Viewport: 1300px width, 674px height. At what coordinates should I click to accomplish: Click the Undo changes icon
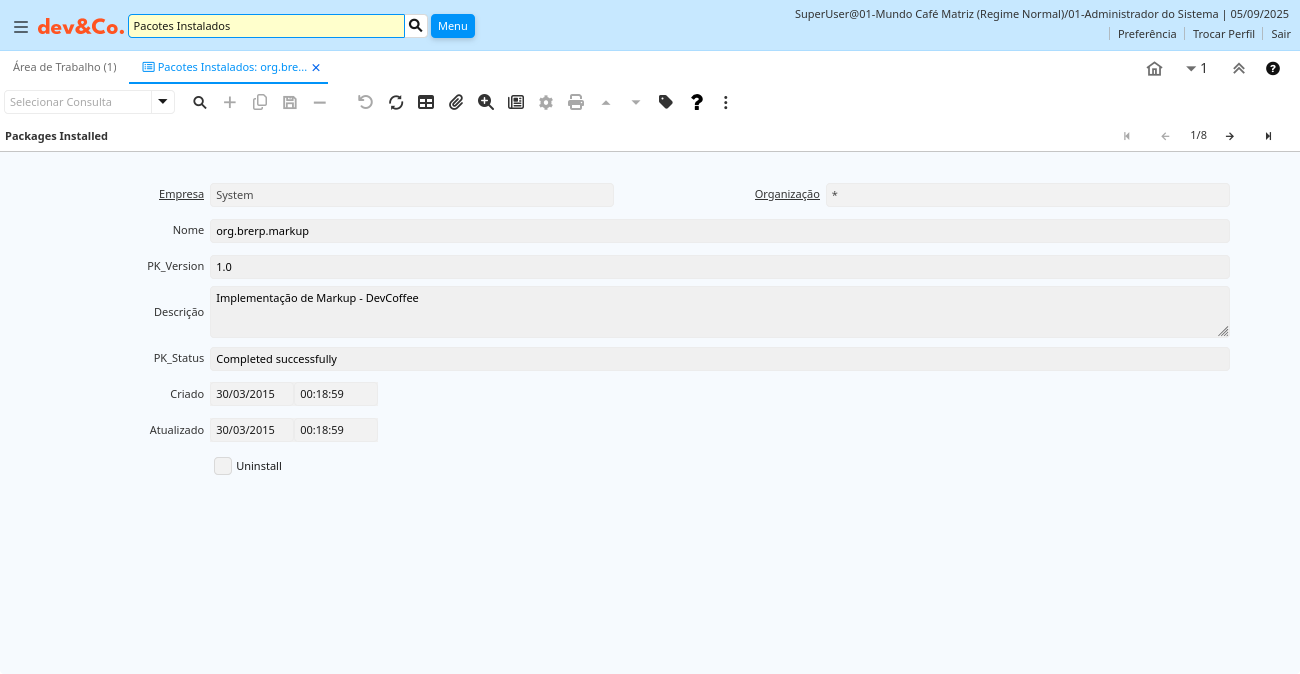point(366,102)
